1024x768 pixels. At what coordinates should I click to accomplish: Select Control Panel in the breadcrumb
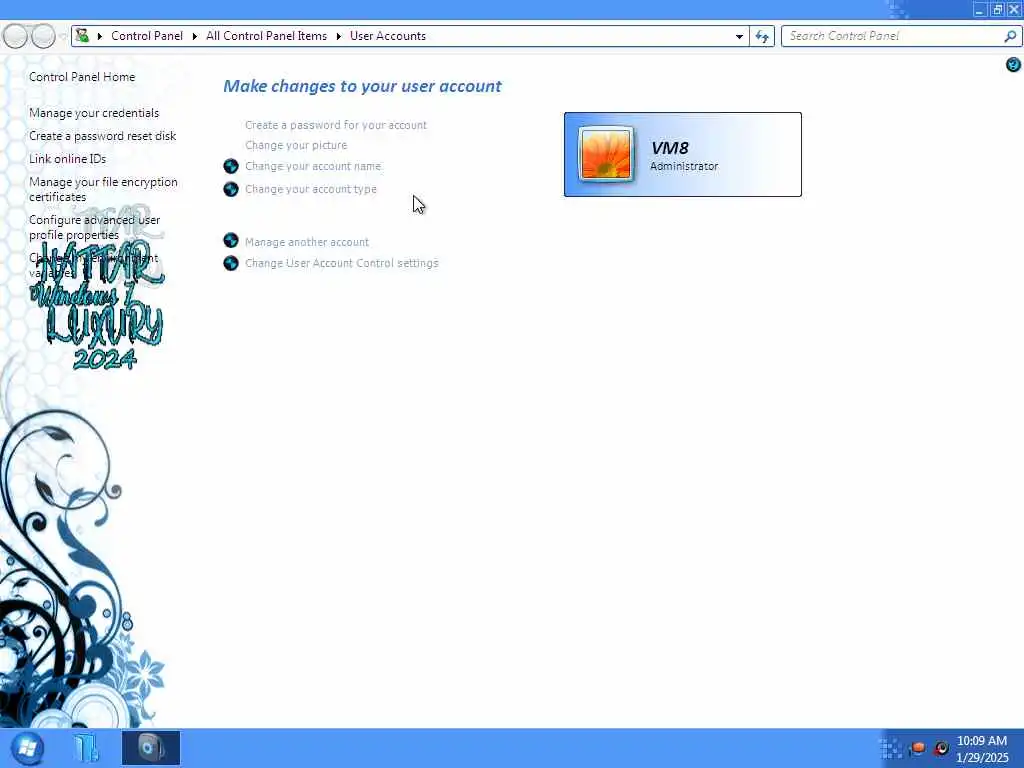pos(147,36)
